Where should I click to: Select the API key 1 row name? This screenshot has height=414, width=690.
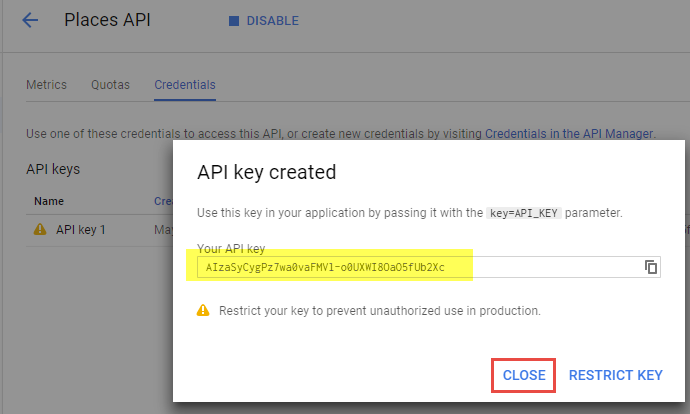[81, 230]
